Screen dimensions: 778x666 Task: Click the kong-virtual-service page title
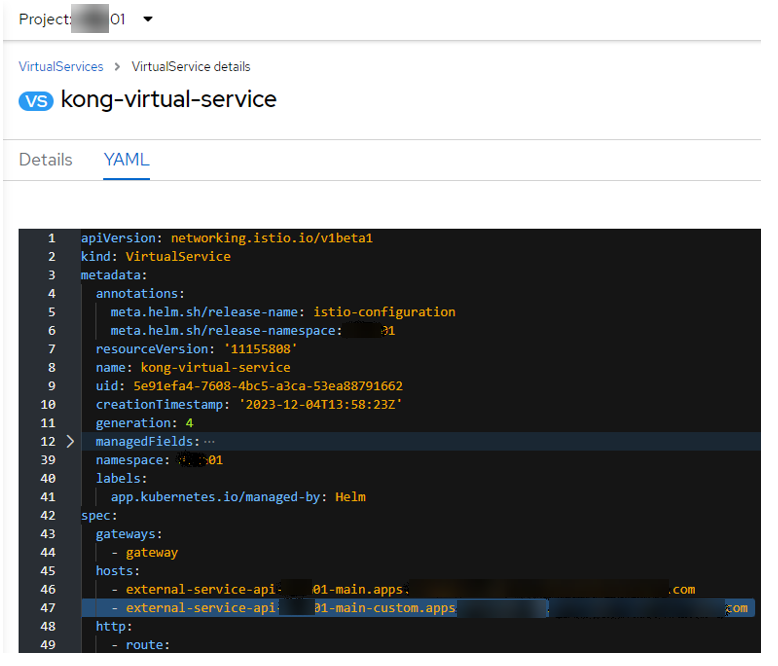click(x=169, y=99)
